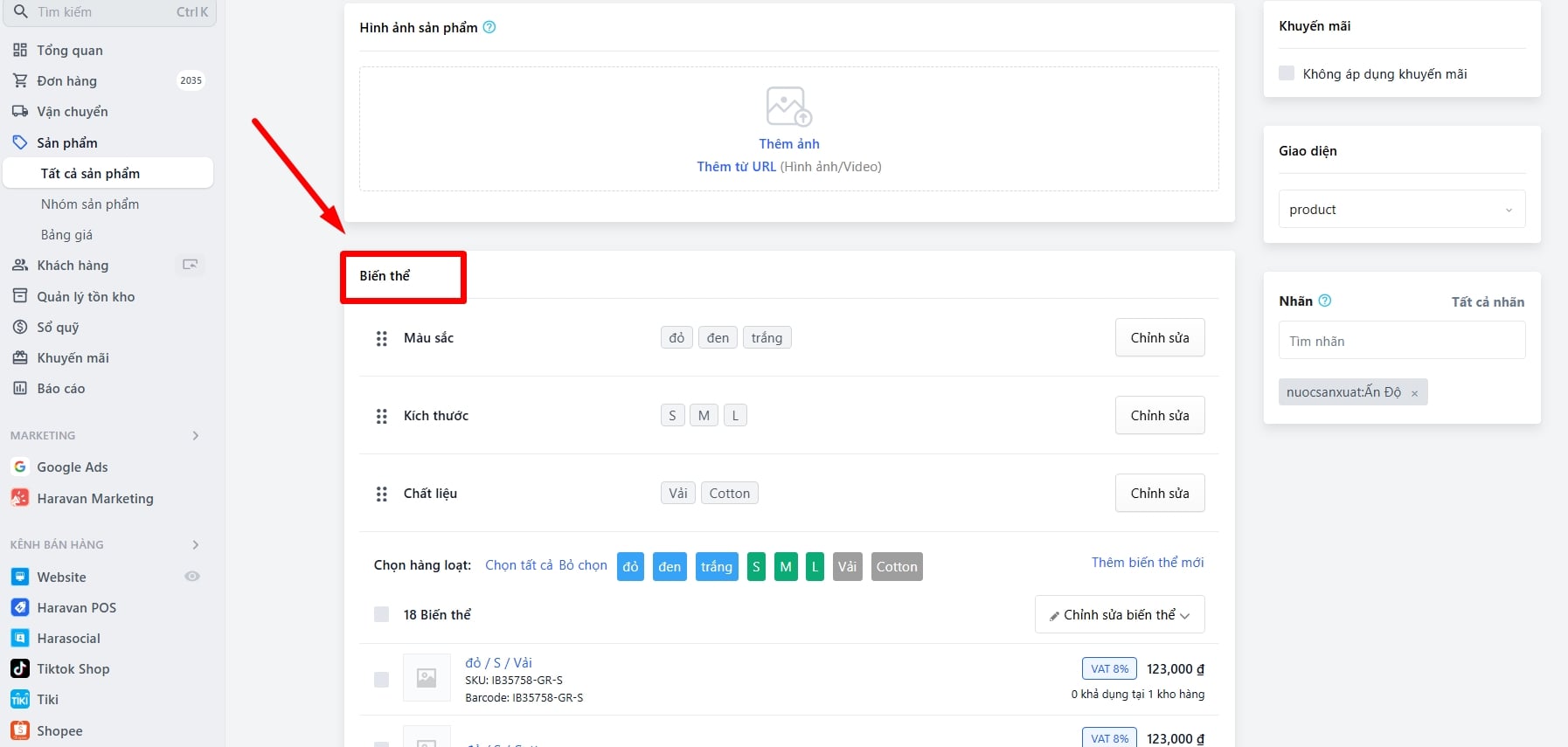Click the drag handle beside Màu sắc
Image resolution: width=1568 pixels, height=747 pixels.
pos(381,338)
